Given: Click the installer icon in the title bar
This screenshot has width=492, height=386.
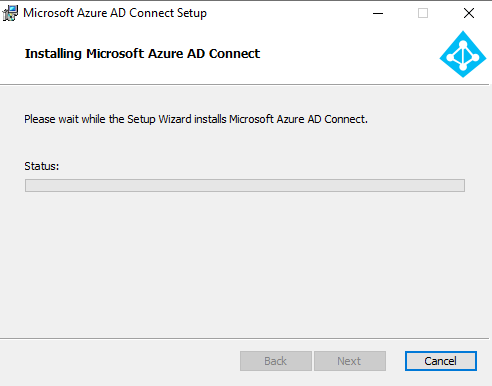Looking at the screenshot, I should [x=10, y=13].
